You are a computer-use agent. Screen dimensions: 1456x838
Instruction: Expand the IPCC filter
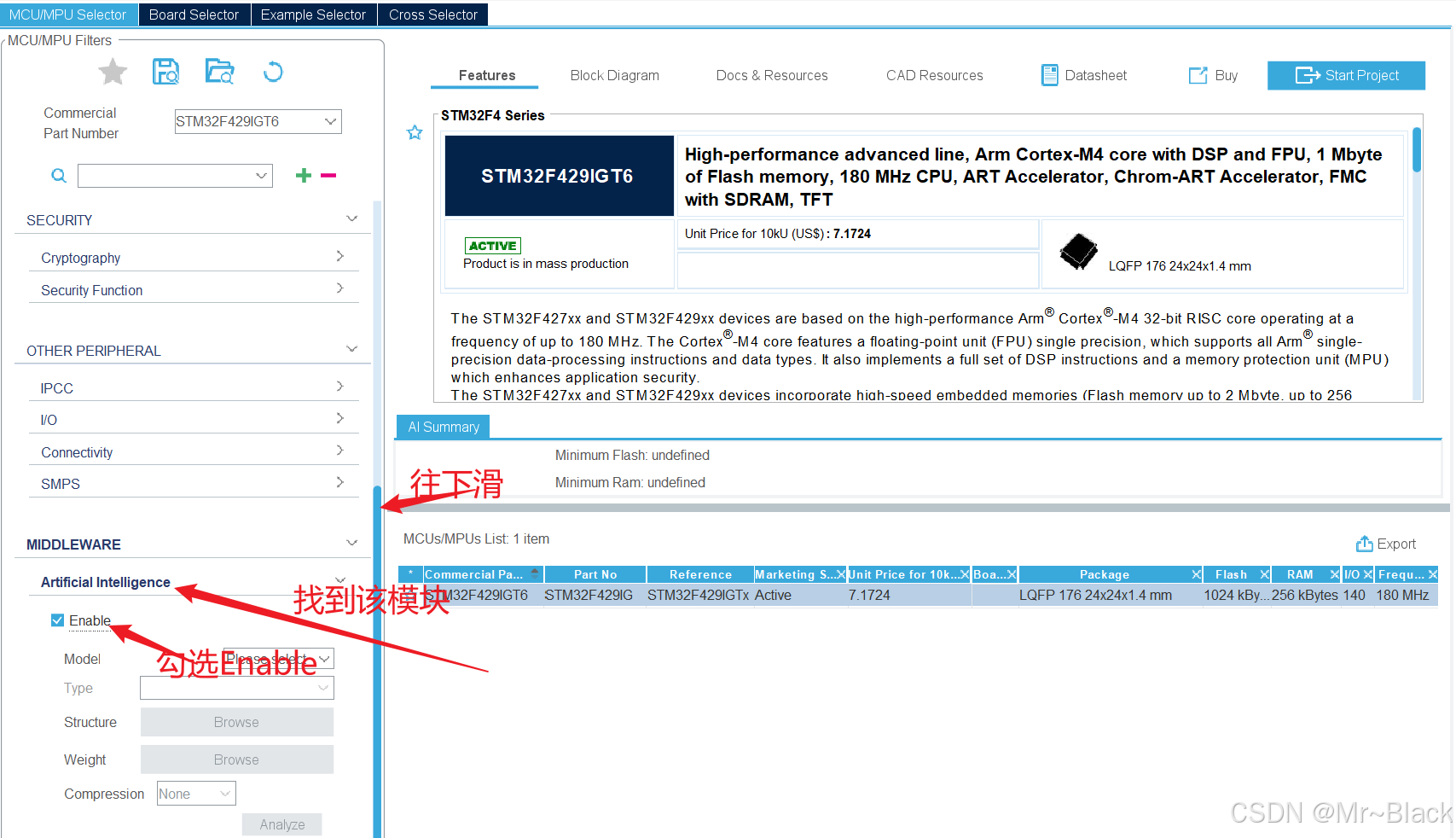pos(339,387)
